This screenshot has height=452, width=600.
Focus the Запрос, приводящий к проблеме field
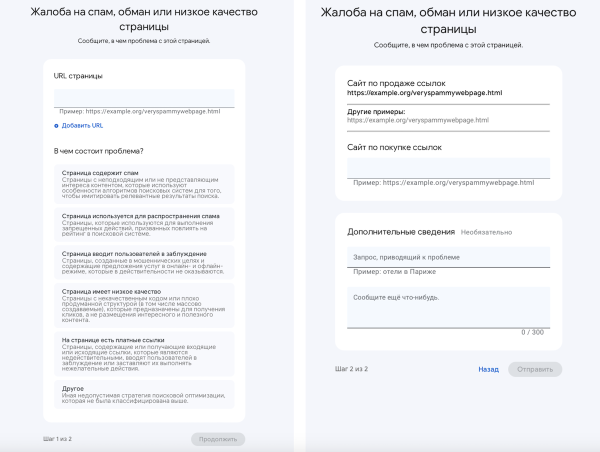coord(448,257)
